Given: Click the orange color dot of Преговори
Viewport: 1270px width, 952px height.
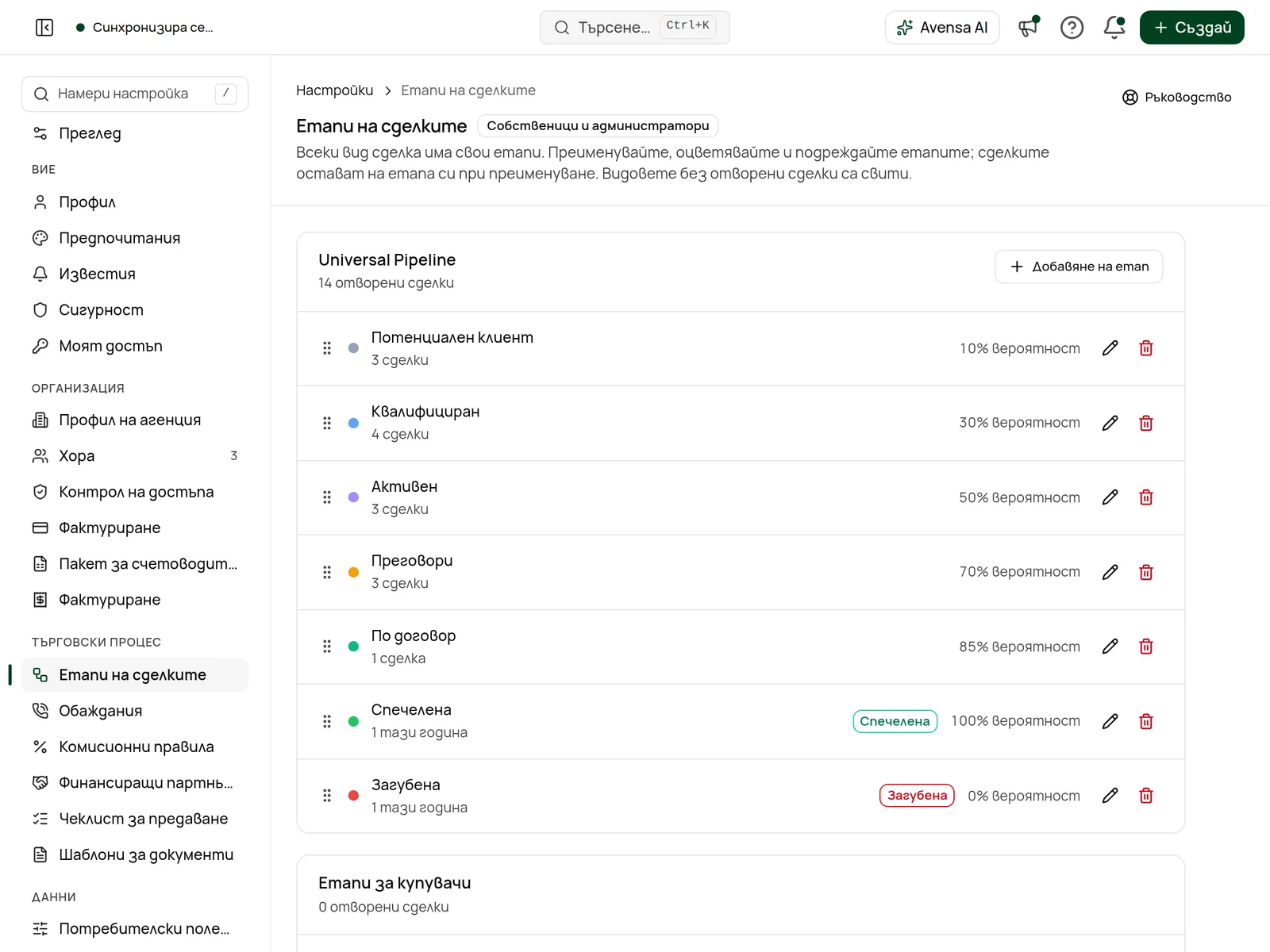Looking at the screenshot, I should point(353,572).
